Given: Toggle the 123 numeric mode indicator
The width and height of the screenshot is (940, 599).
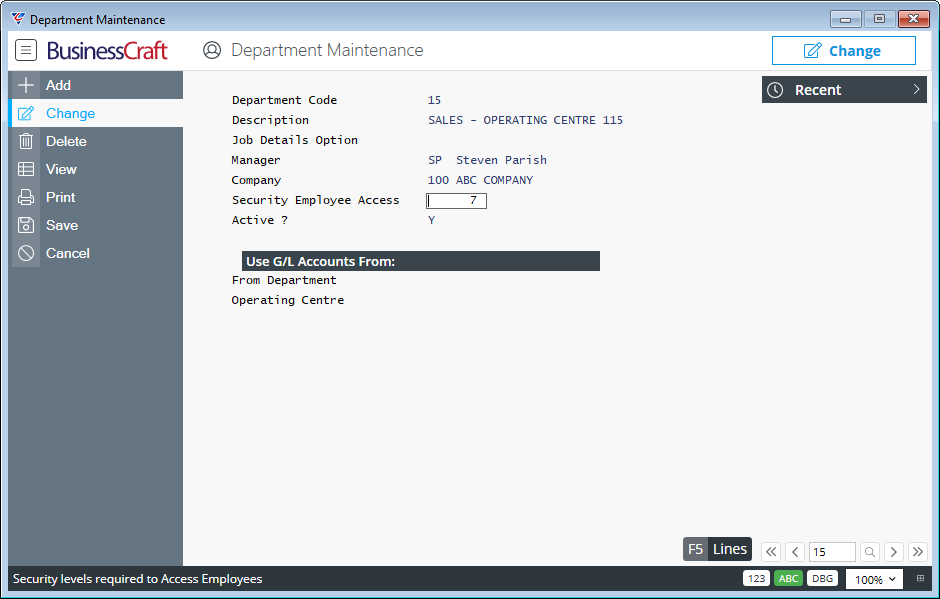Looking at the screenshot, I should (x=757, y=579).
